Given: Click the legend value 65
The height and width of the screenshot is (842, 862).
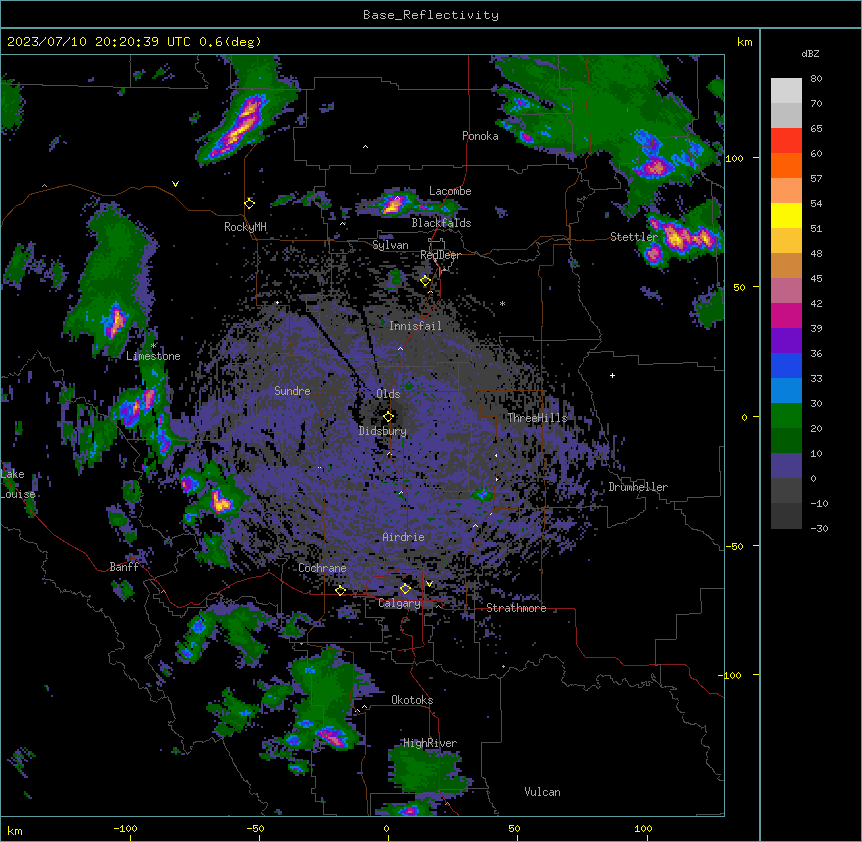Looking at the screenshot, I should pyautogui.click(x=816, y=129).
